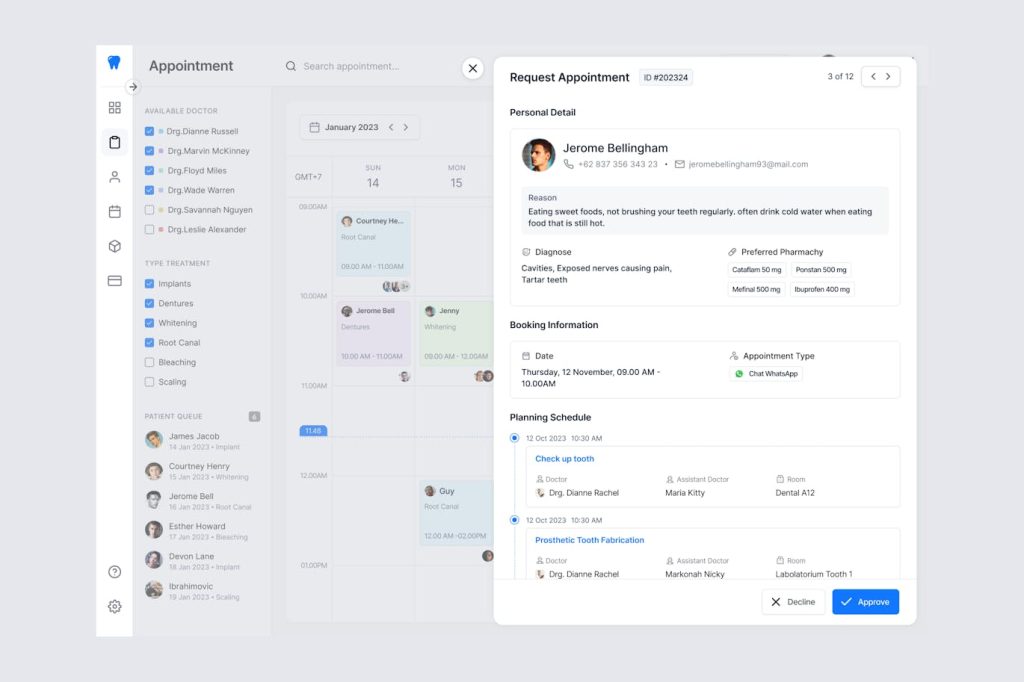Show next request with right chevron
Image resolution: width=1024 pixels, height=682 pixels.
tap(888, 76)
